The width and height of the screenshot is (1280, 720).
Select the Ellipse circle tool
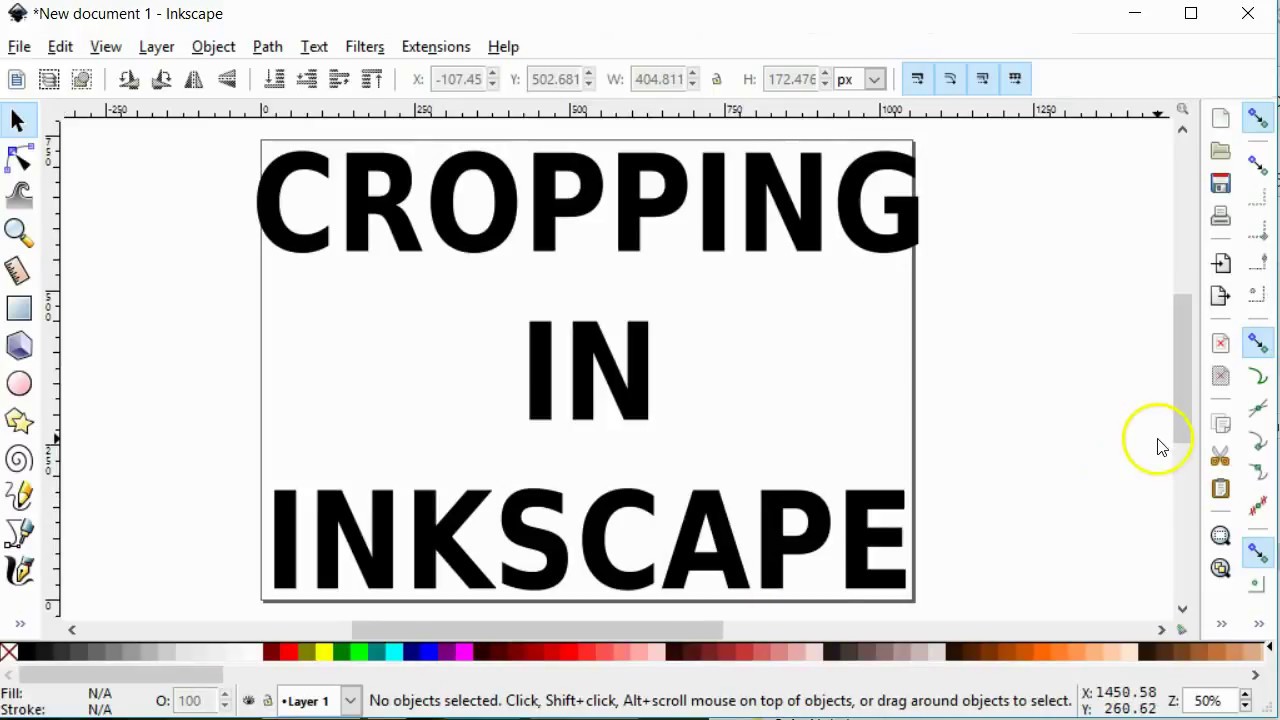(x=18, y=384)
